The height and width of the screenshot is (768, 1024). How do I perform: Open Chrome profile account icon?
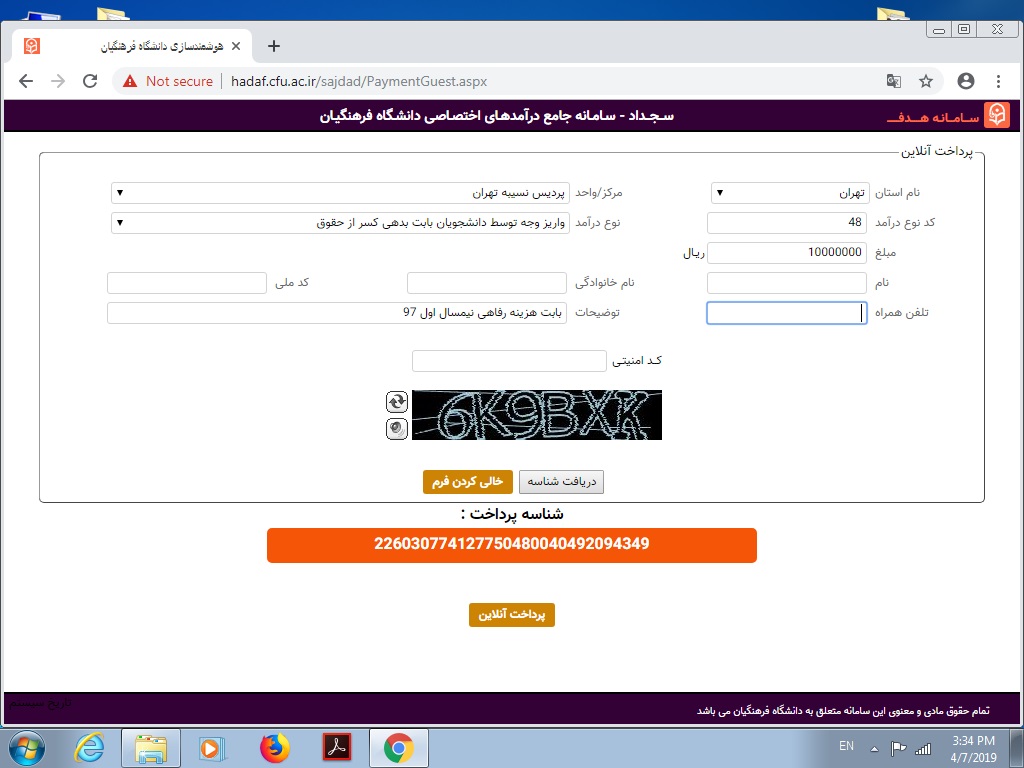point(965,81)
